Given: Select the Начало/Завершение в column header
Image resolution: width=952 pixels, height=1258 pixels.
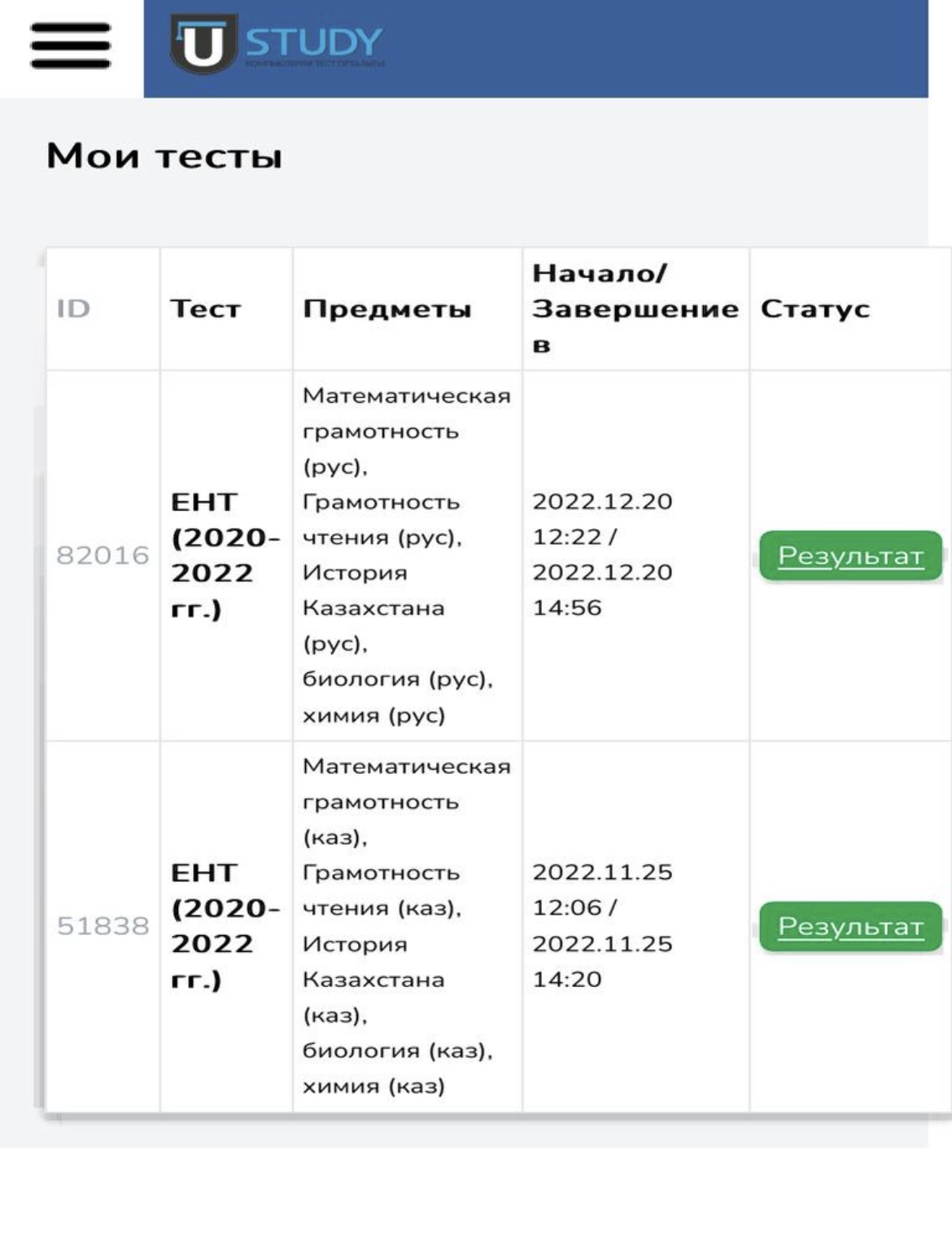Looking at the screenshot, I should (635, 308).
